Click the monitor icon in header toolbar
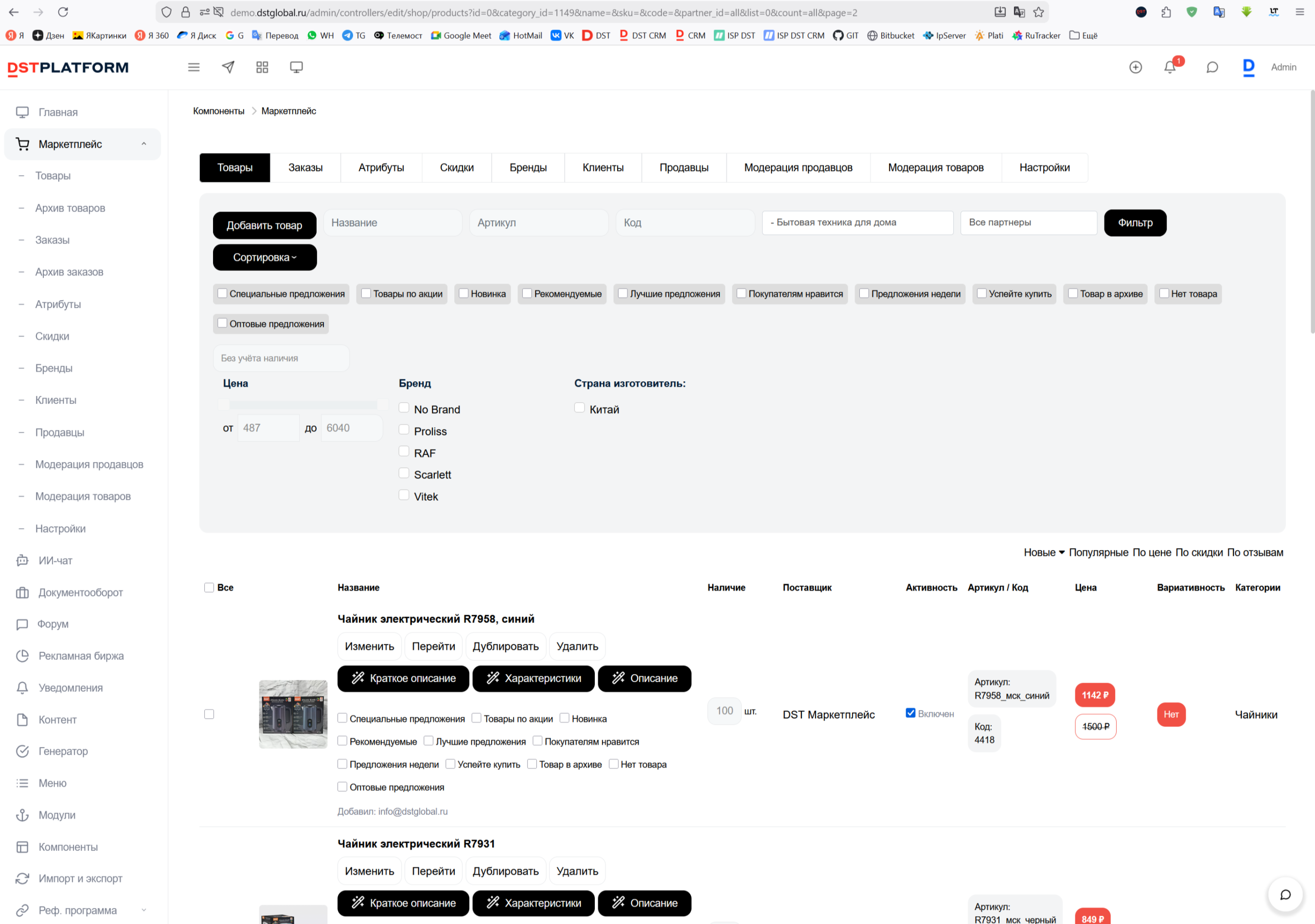Image resolution: width=1315 pixels, height=924 pixels. [296, 67]
